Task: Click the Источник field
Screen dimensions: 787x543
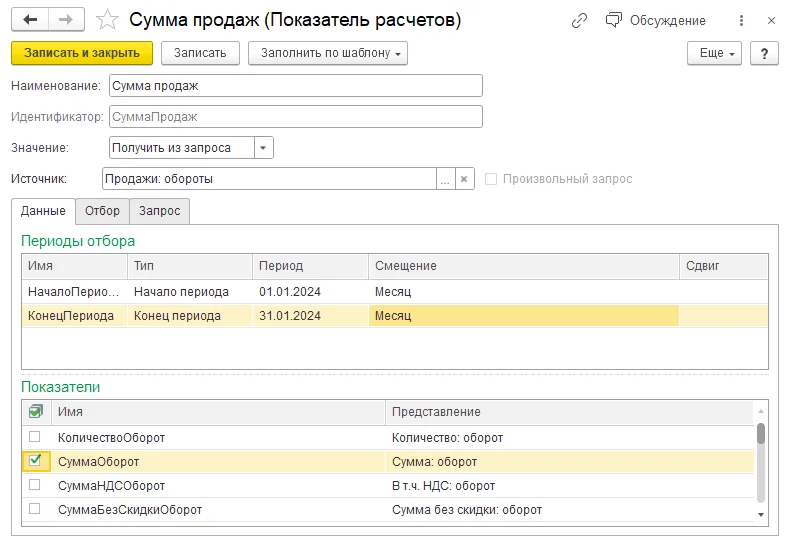Action: [269, 179]
